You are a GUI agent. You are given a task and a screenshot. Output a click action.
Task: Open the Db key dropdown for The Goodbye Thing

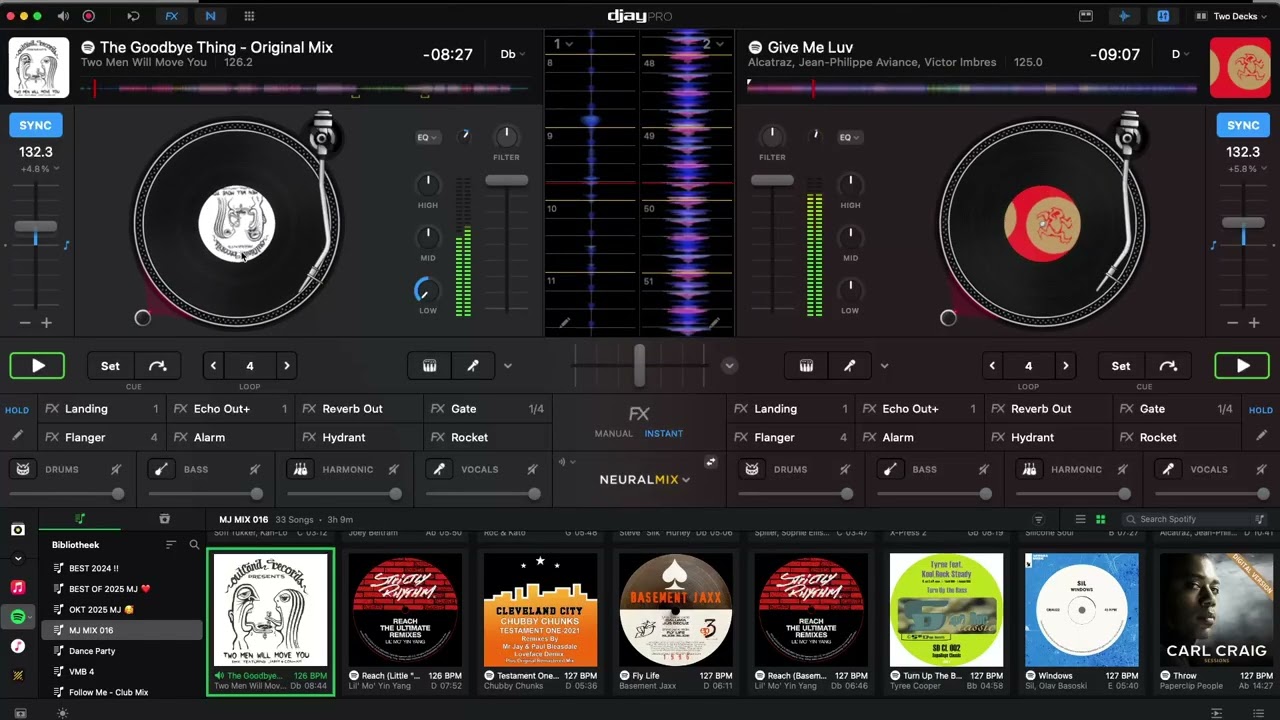513,54
